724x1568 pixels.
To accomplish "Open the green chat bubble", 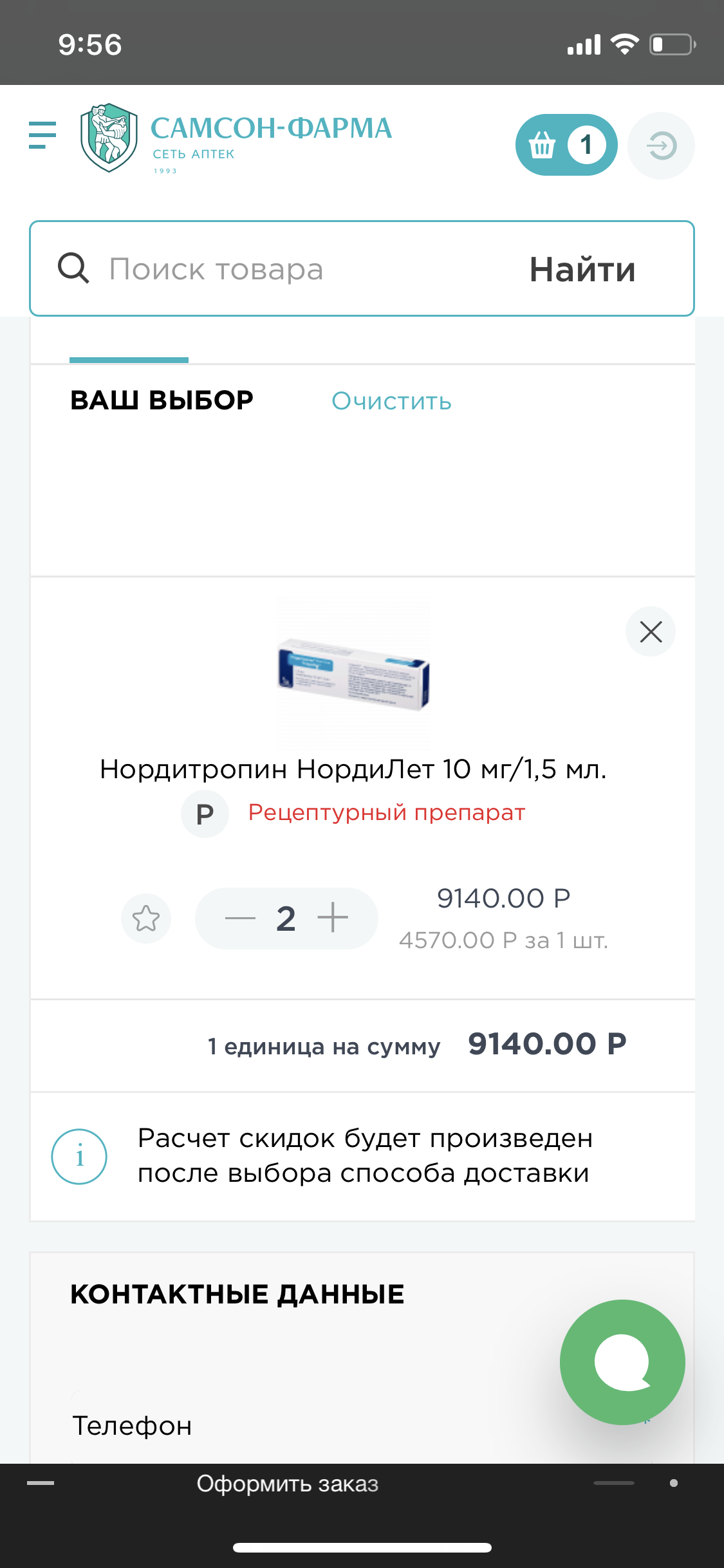I will (x=622, y=1362).
